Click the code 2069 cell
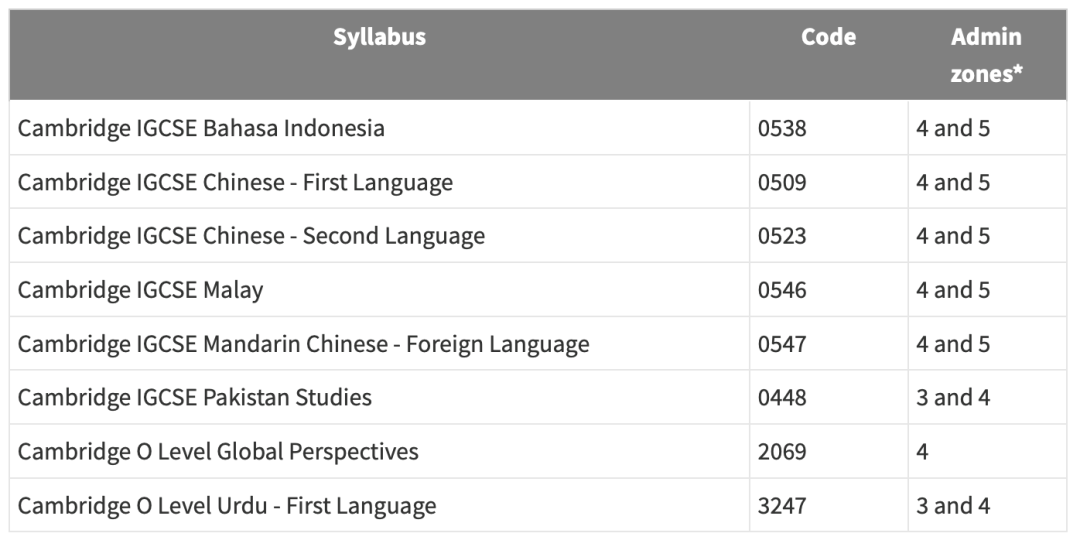 click(782, 452)
